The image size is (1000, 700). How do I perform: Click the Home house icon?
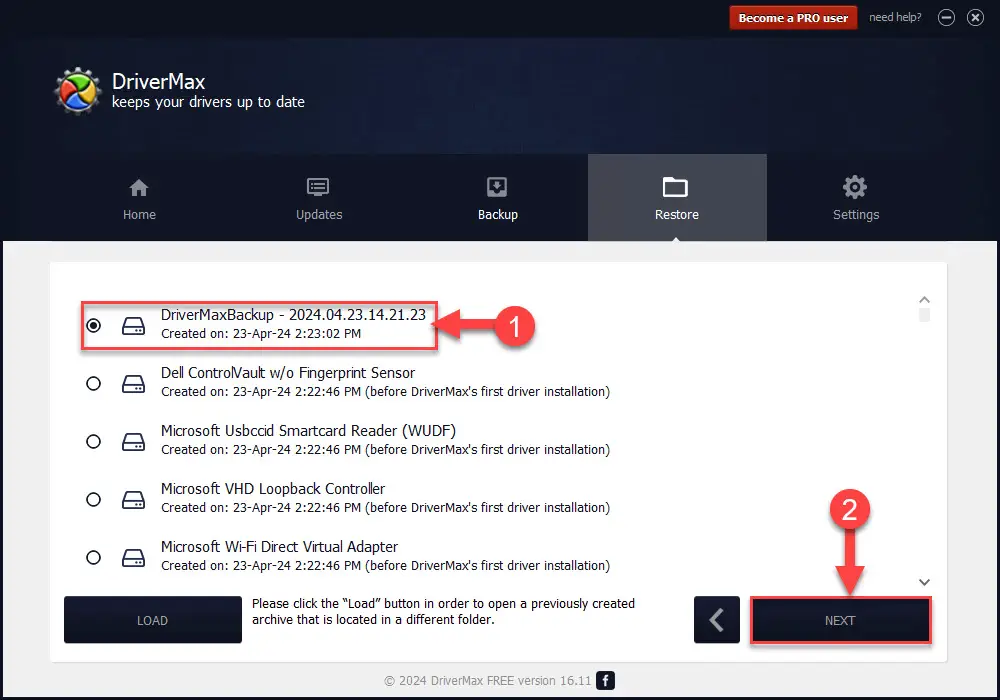tap(139, 188)
